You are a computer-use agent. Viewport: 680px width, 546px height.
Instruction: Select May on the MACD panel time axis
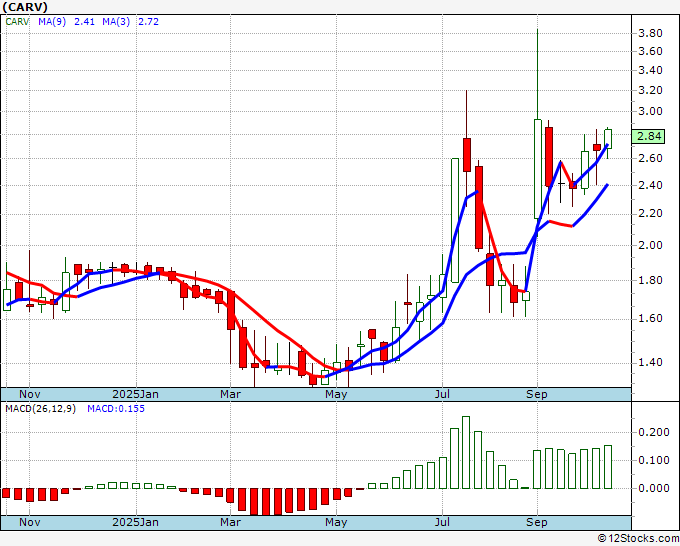click(337, 522)
